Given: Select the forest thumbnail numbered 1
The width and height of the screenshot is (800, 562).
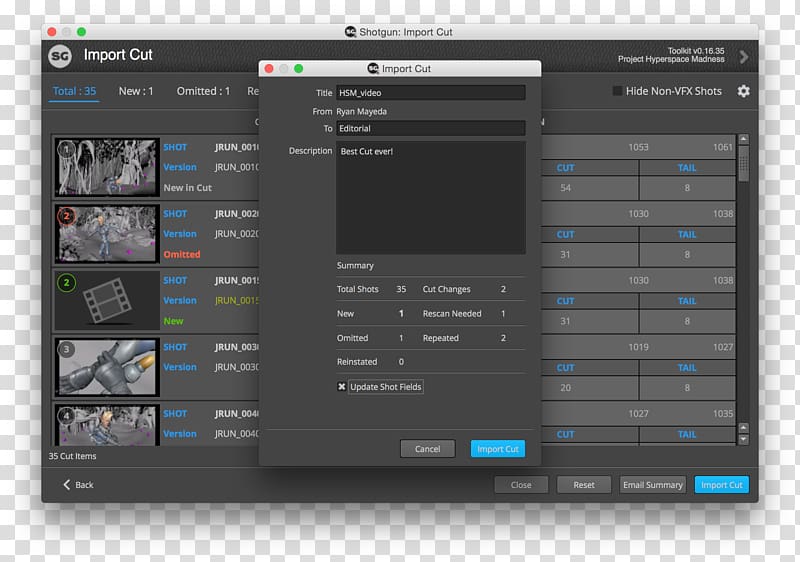Looking at the screenshot, I should (107, 167).
